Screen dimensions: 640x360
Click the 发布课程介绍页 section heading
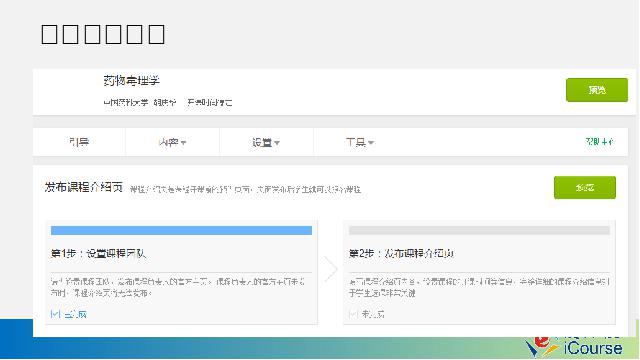[x=84, y=187]
